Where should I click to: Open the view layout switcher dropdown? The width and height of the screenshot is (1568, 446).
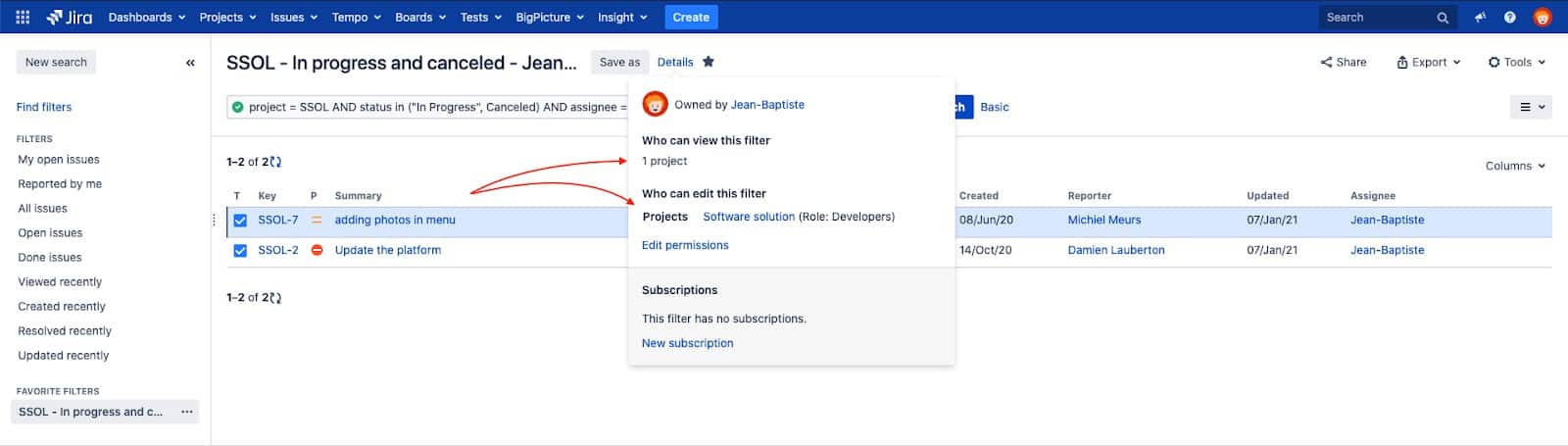coord(1532,107)
